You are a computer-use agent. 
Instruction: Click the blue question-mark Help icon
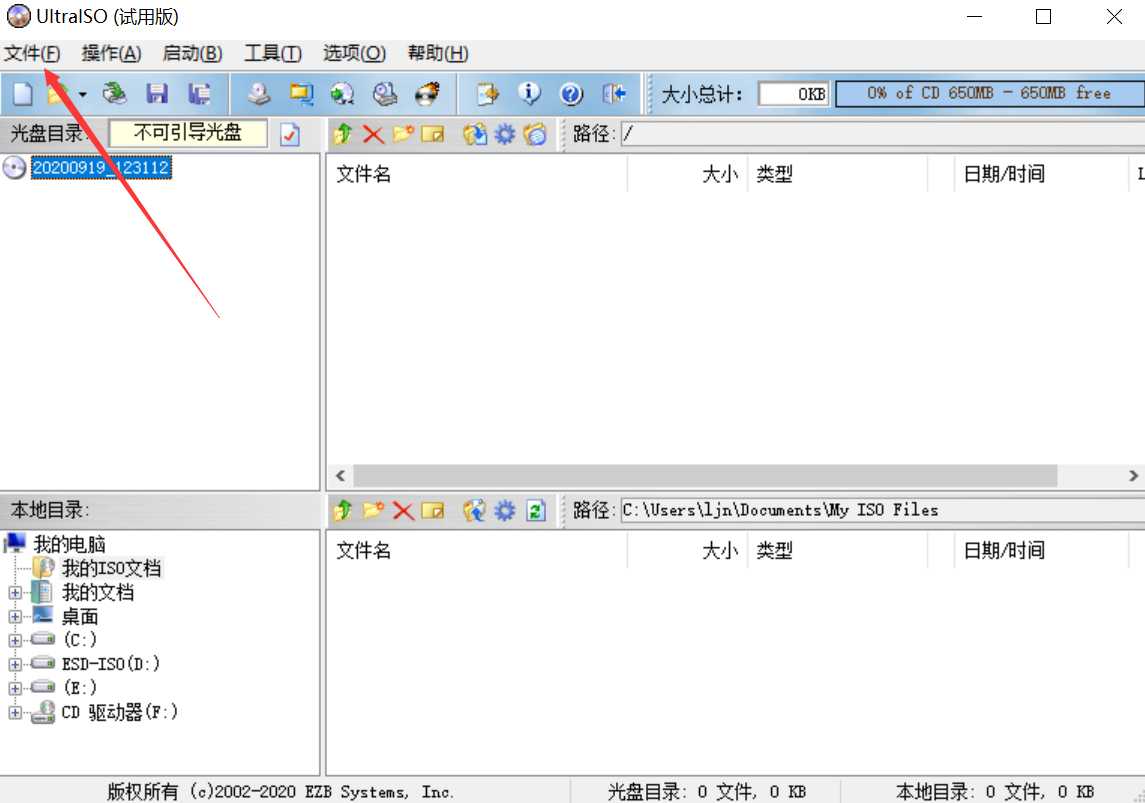click(x=571, y=93)
